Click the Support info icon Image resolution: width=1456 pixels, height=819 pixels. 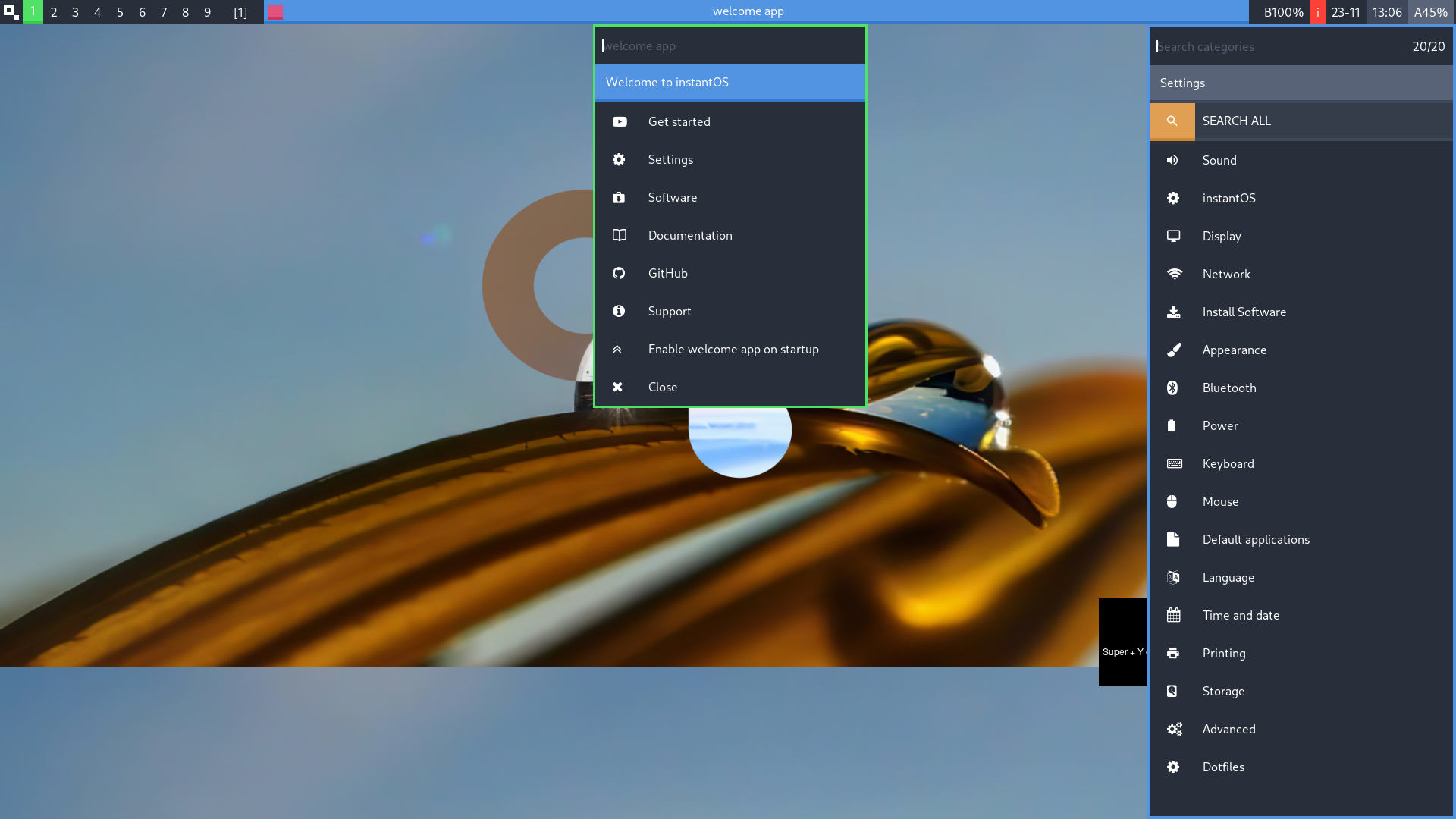click(619, 311)
